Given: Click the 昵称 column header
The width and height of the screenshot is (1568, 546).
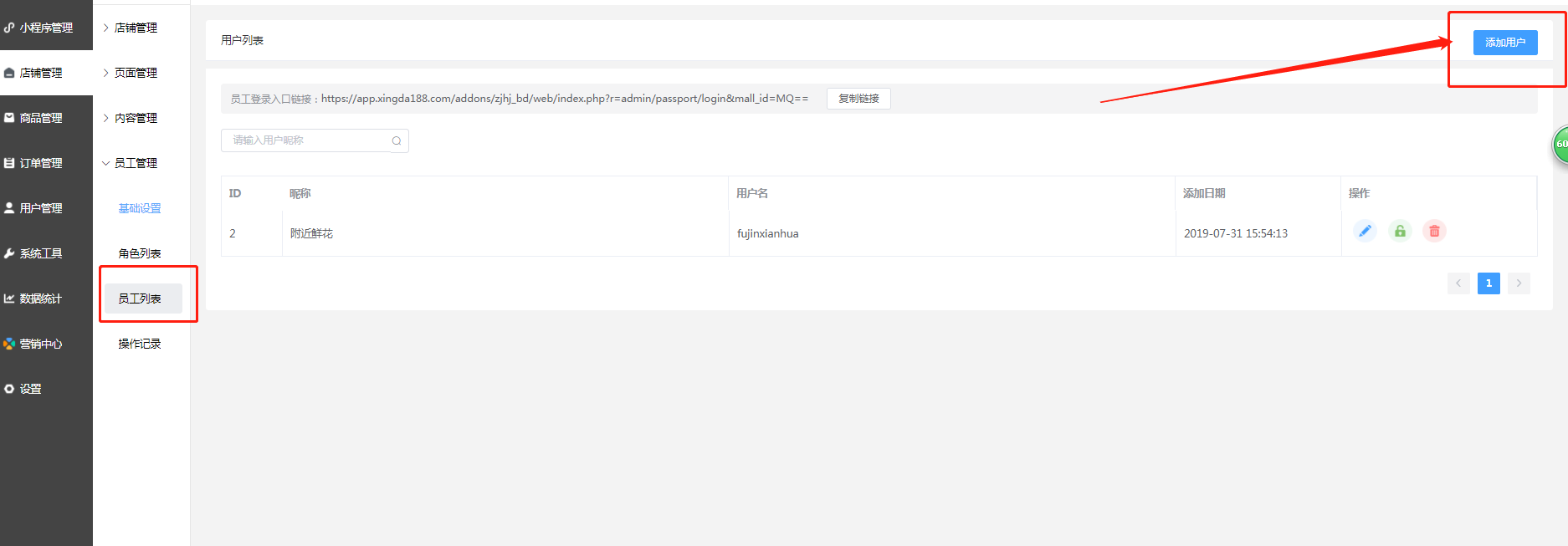Looking at the screenshot, I should pyautogui.click(x=300, y=193).
